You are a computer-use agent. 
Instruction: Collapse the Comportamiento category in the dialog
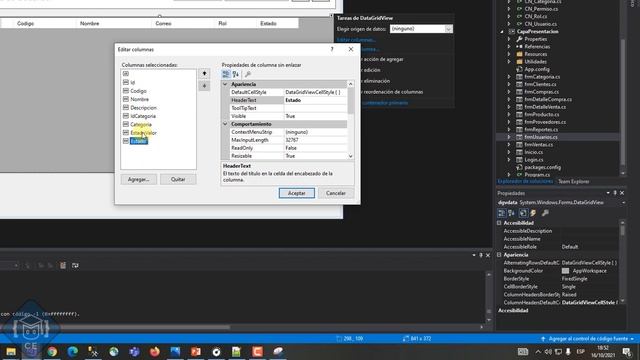tap(225, 124)
